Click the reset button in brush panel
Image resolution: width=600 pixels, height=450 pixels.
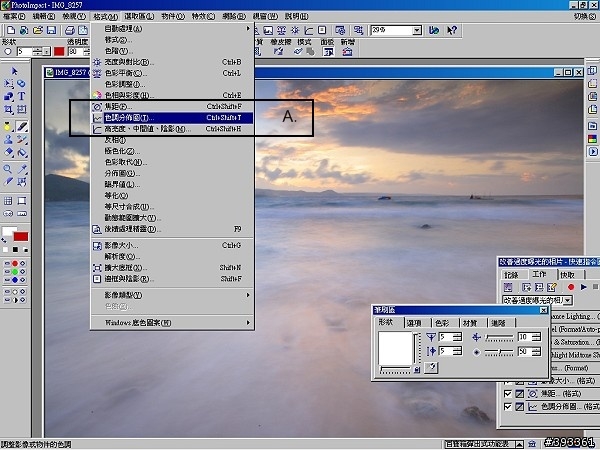pyautogui.click(x=432, y=368)
